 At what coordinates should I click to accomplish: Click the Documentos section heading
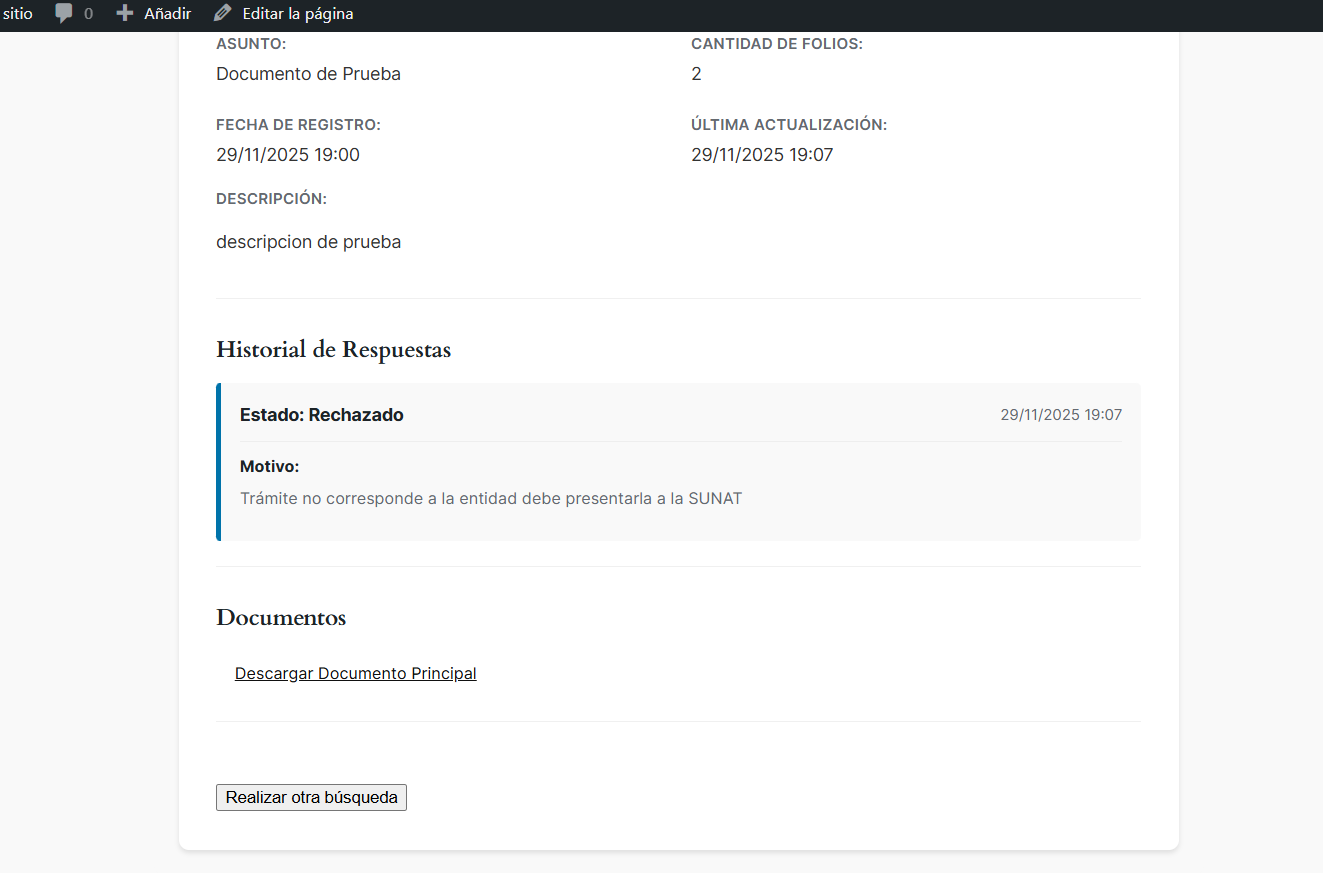(281, 618)
